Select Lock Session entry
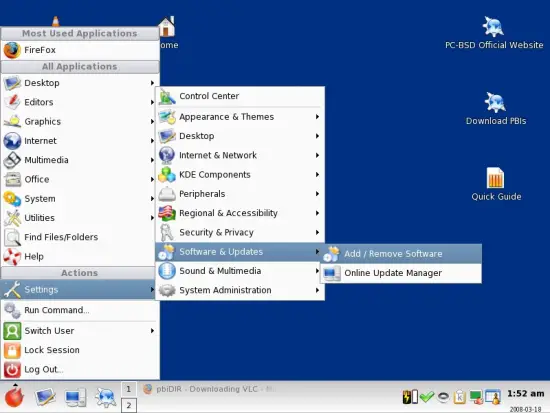550x413 pixels. click(80, 350)
